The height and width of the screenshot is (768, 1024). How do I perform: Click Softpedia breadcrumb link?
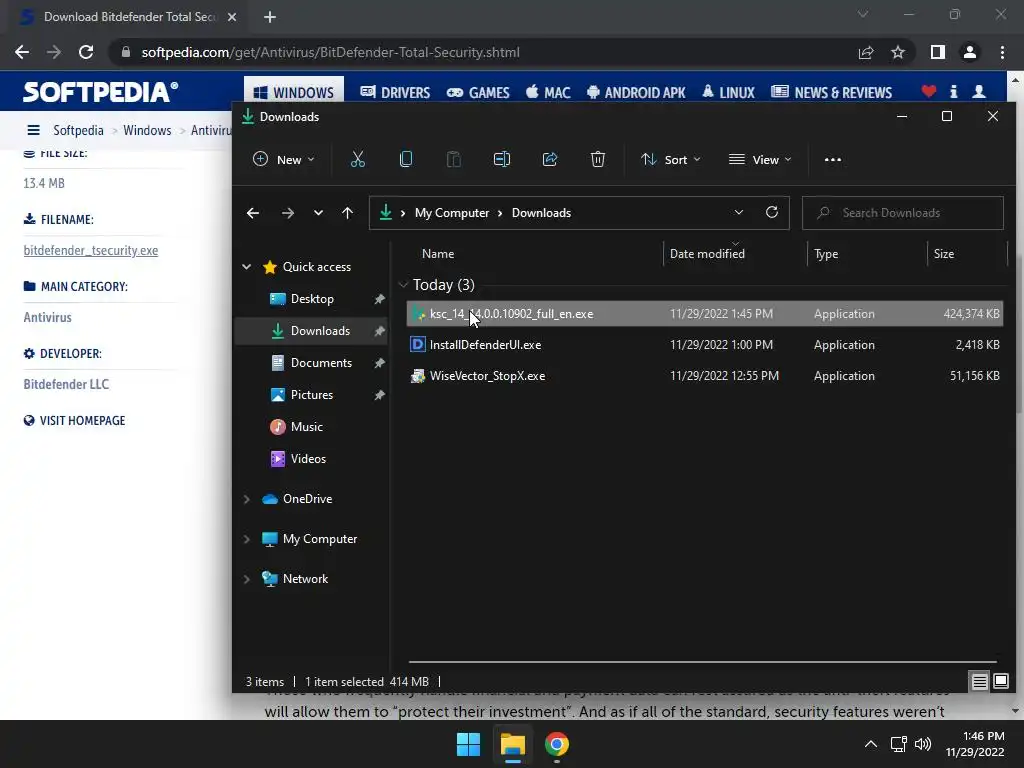click(78, 130)
